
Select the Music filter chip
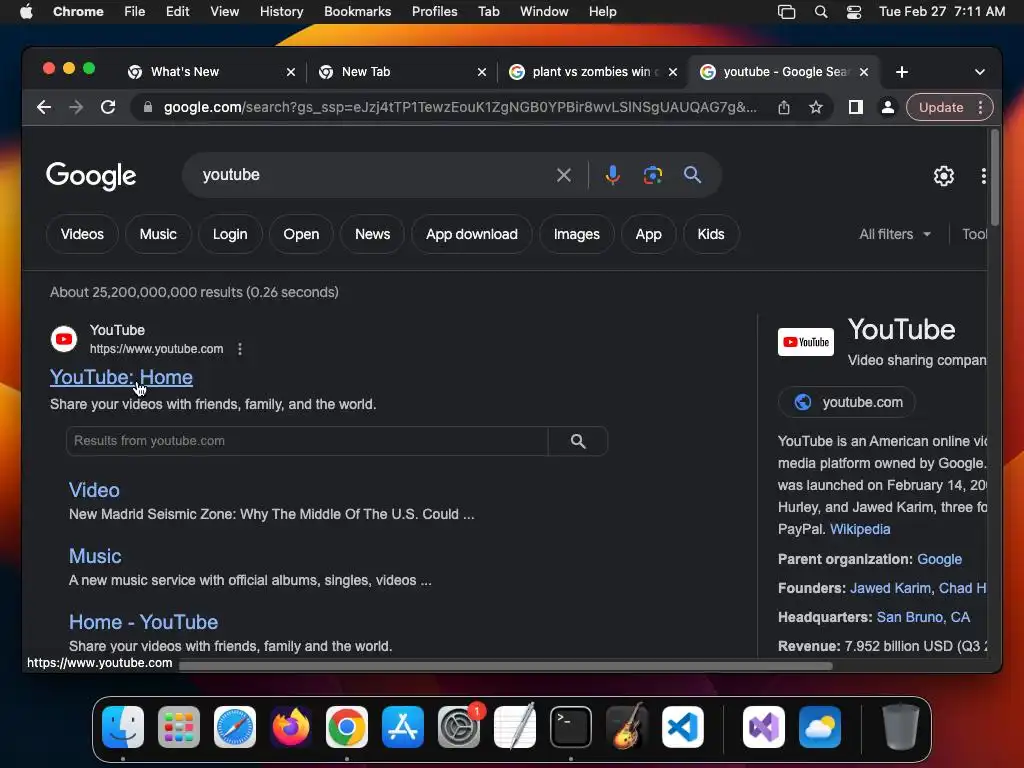tap(158, 234)
